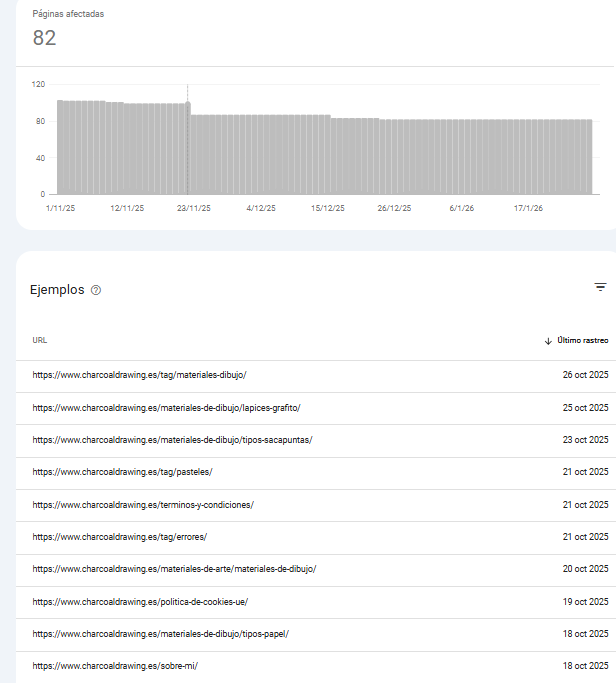Viewport: 616px width, 683px height.
Task: Open the terminos-y-condiciones URL row
Action: point(143,504)
